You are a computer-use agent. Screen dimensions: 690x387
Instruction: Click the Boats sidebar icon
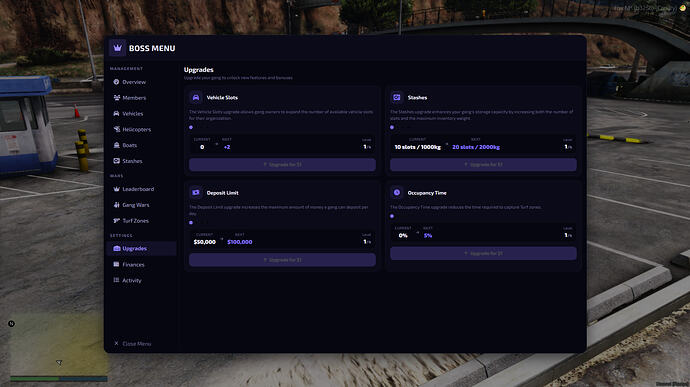pyautogui.click(x=116, y=145)
